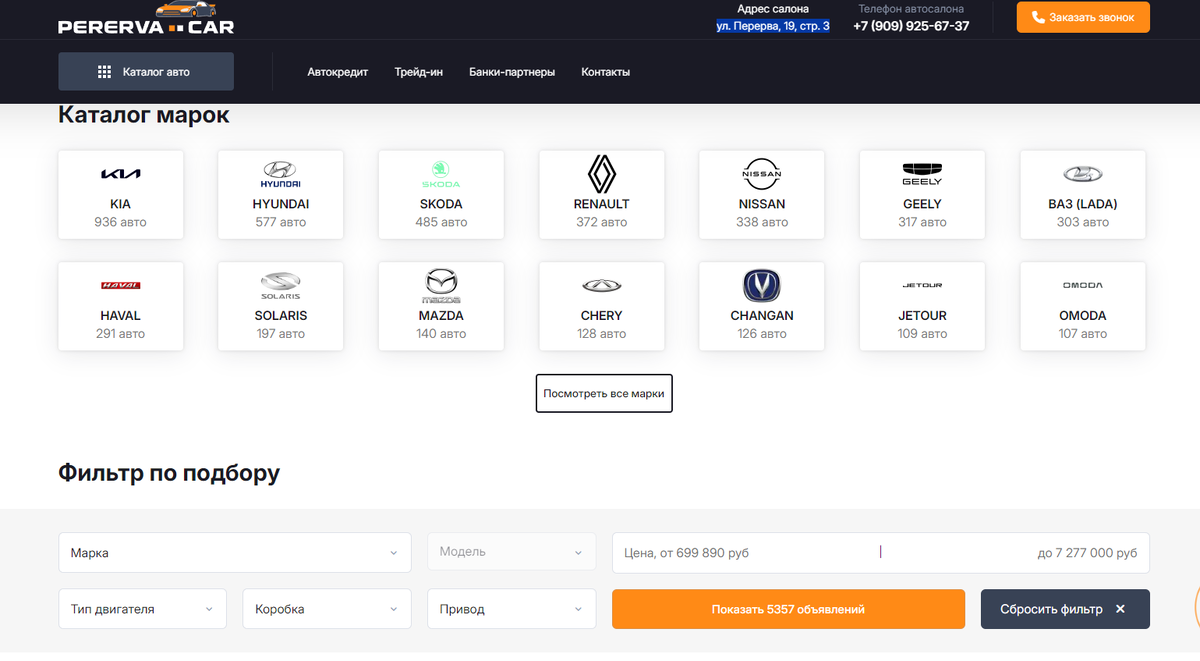
Task: Open the Коробка dropdown
Action: [327, 609]
